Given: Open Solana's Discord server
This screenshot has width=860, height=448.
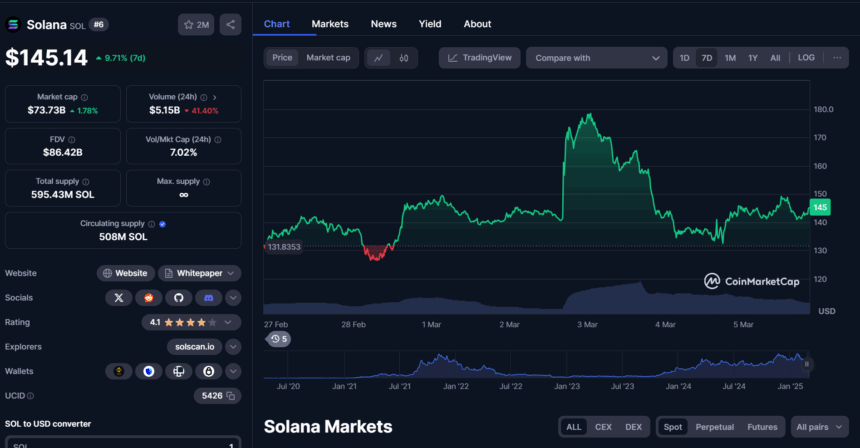Looking at the screenshot, I should tap(208, 298).
